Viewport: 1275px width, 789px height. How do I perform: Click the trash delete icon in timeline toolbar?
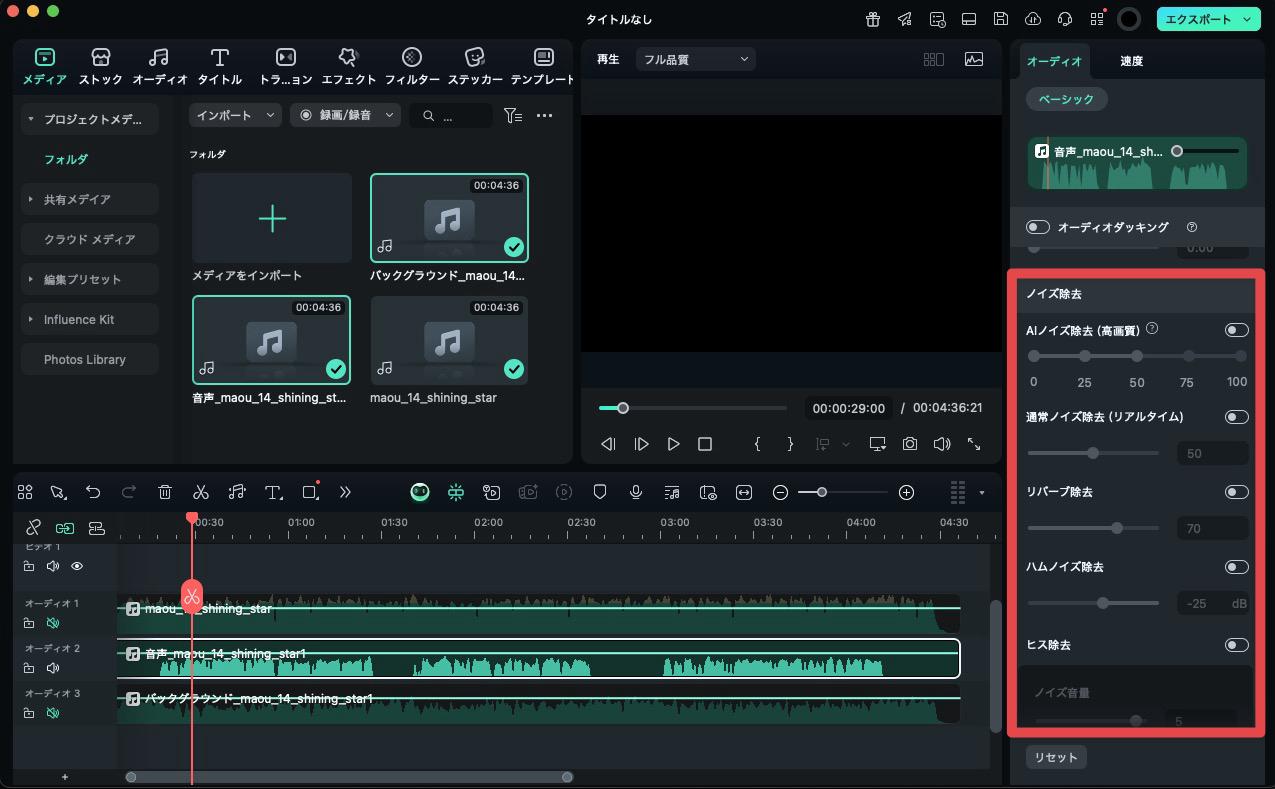click(x=165, y=492)
